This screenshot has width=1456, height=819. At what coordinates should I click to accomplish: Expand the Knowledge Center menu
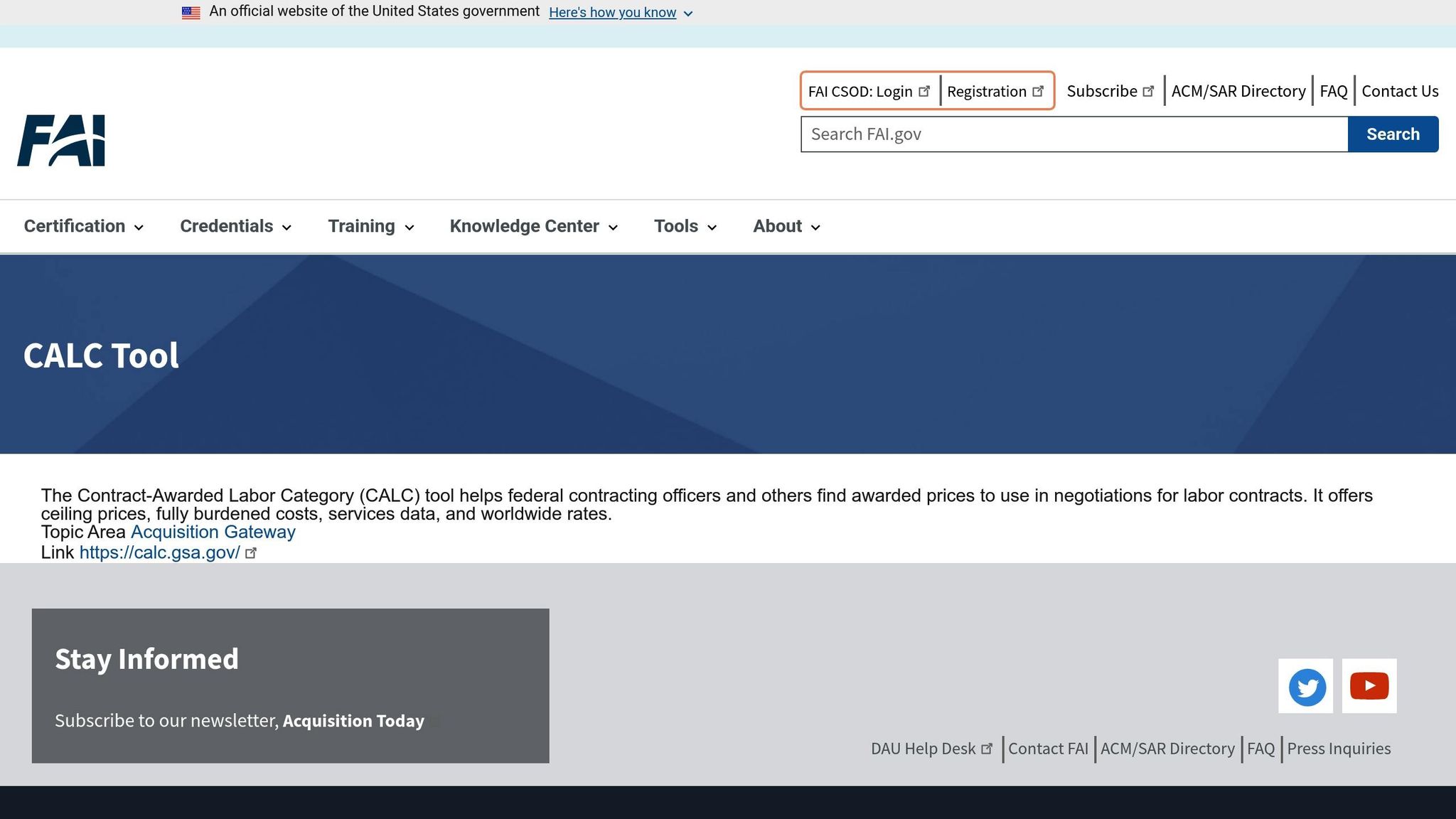tap(534, 226)
